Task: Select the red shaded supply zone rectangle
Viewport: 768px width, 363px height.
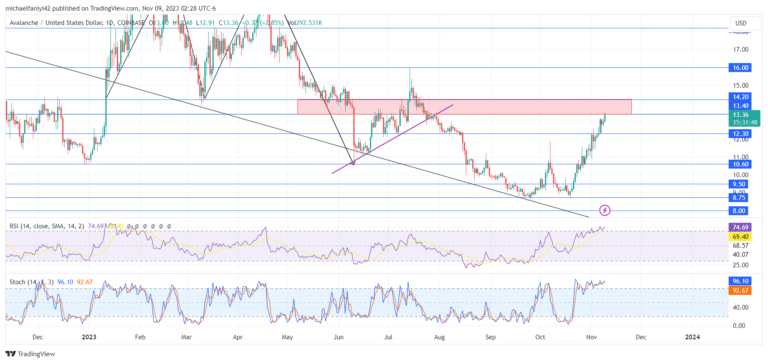Action: pyautogui.click(x=464, y=107)
